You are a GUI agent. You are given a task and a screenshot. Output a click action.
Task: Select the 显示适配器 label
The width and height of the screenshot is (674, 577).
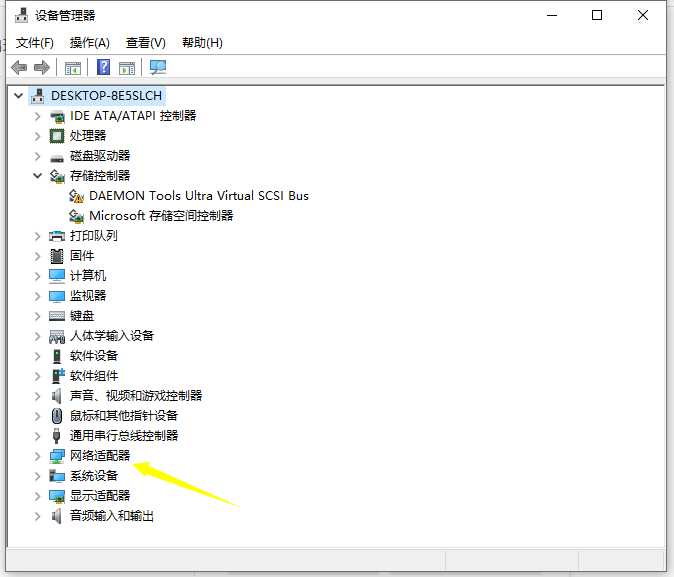[100, 496]
